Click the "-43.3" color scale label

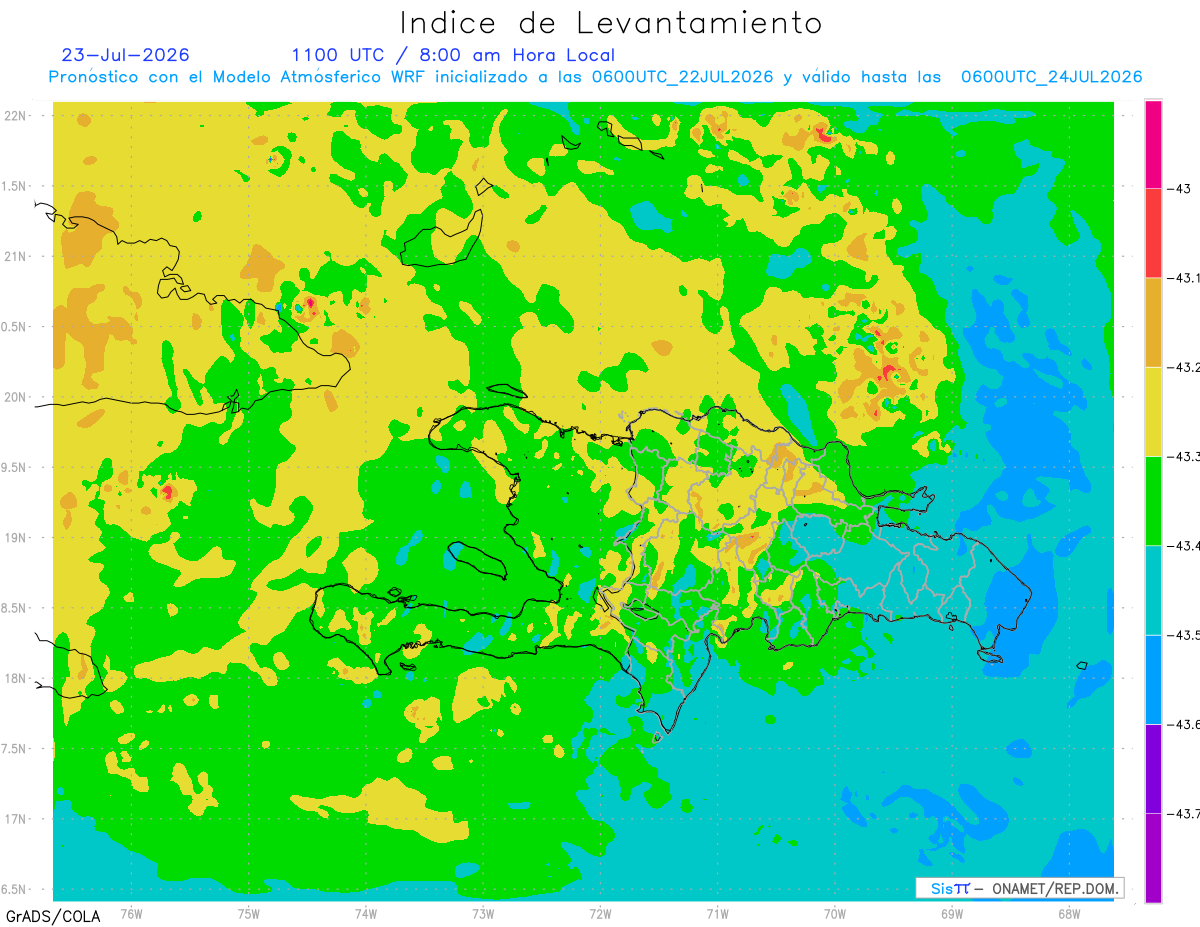[x=1183, y=456]
